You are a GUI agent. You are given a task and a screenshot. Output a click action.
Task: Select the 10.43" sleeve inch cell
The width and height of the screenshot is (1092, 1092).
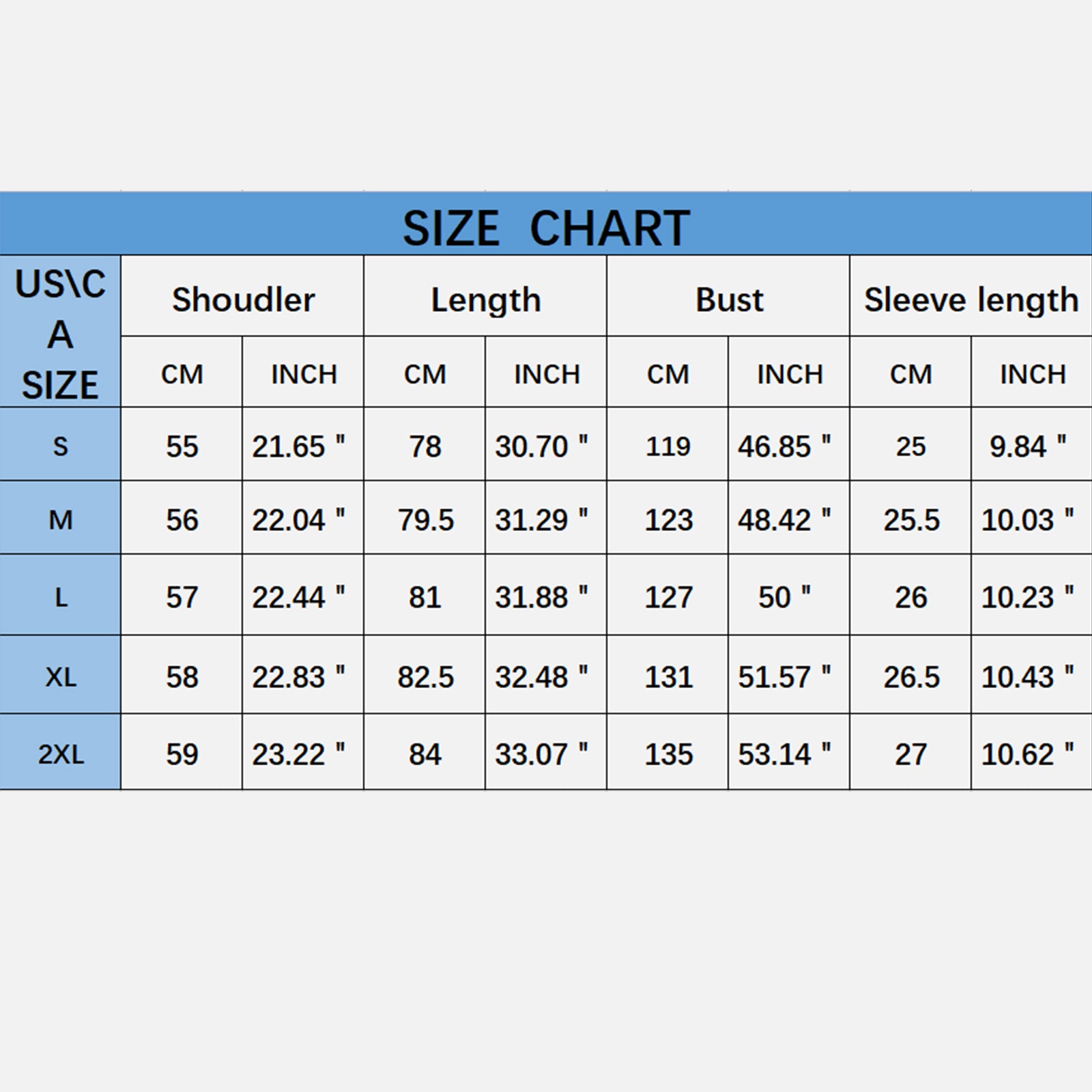pos(1027,677)
